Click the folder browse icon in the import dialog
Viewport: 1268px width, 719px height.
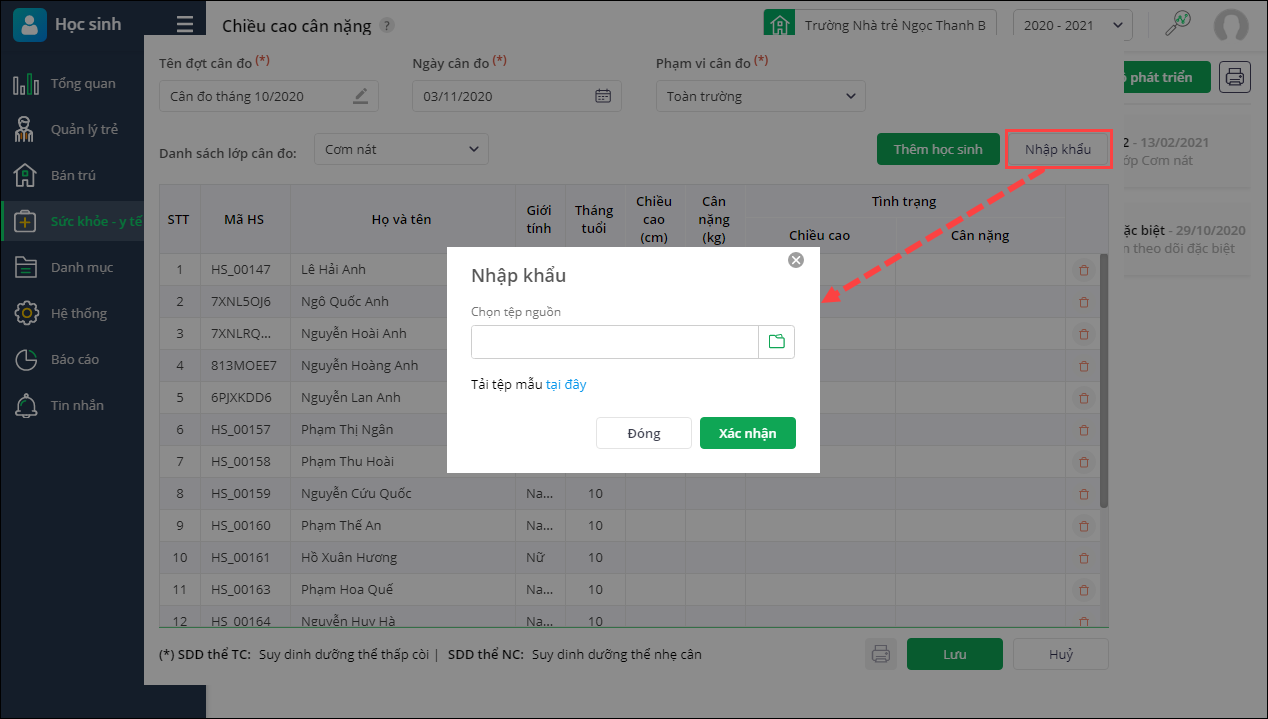pos(777,342)
